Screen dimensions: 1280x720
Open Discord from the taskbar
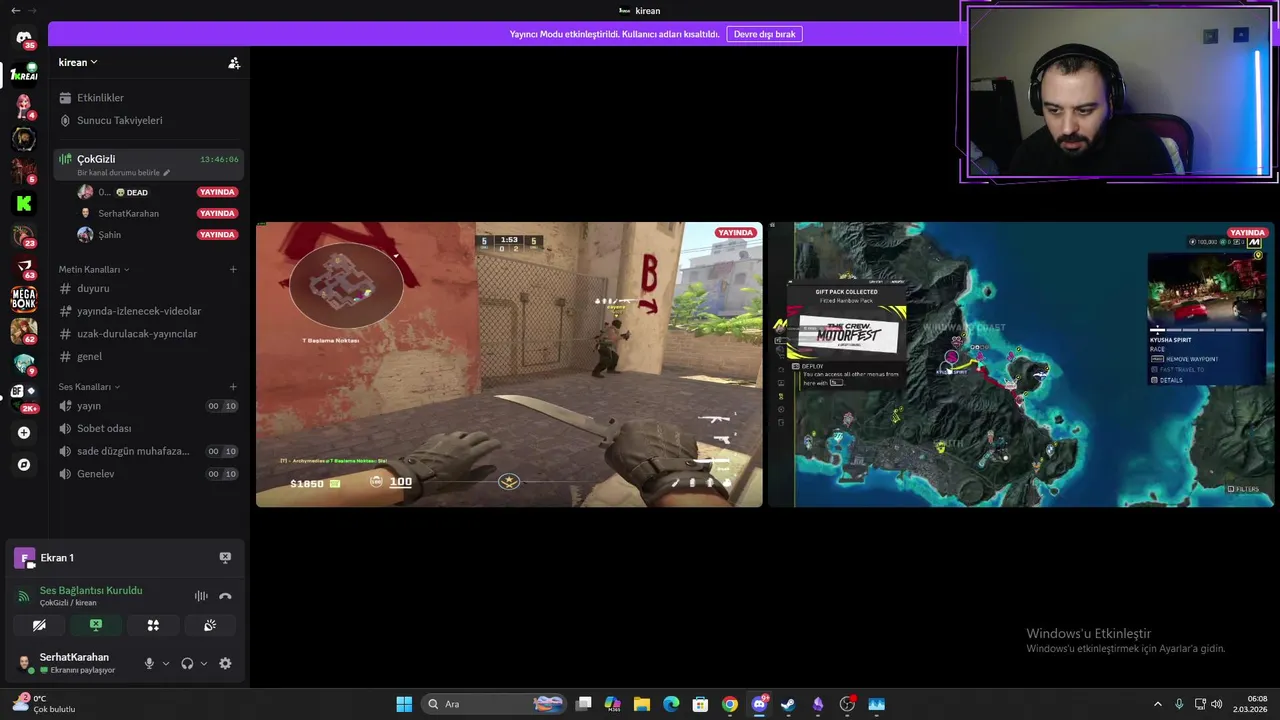tap(759, 704)
